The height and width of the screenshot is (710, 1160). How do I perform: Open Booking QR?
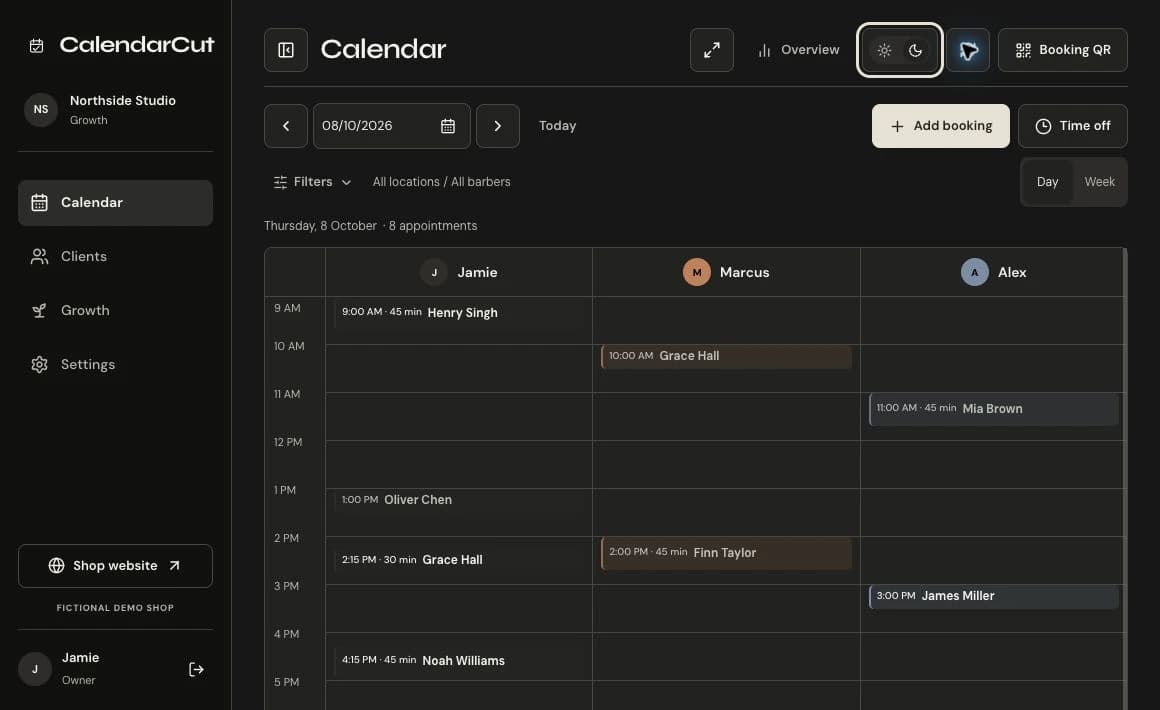click(x=1062, y=50)
